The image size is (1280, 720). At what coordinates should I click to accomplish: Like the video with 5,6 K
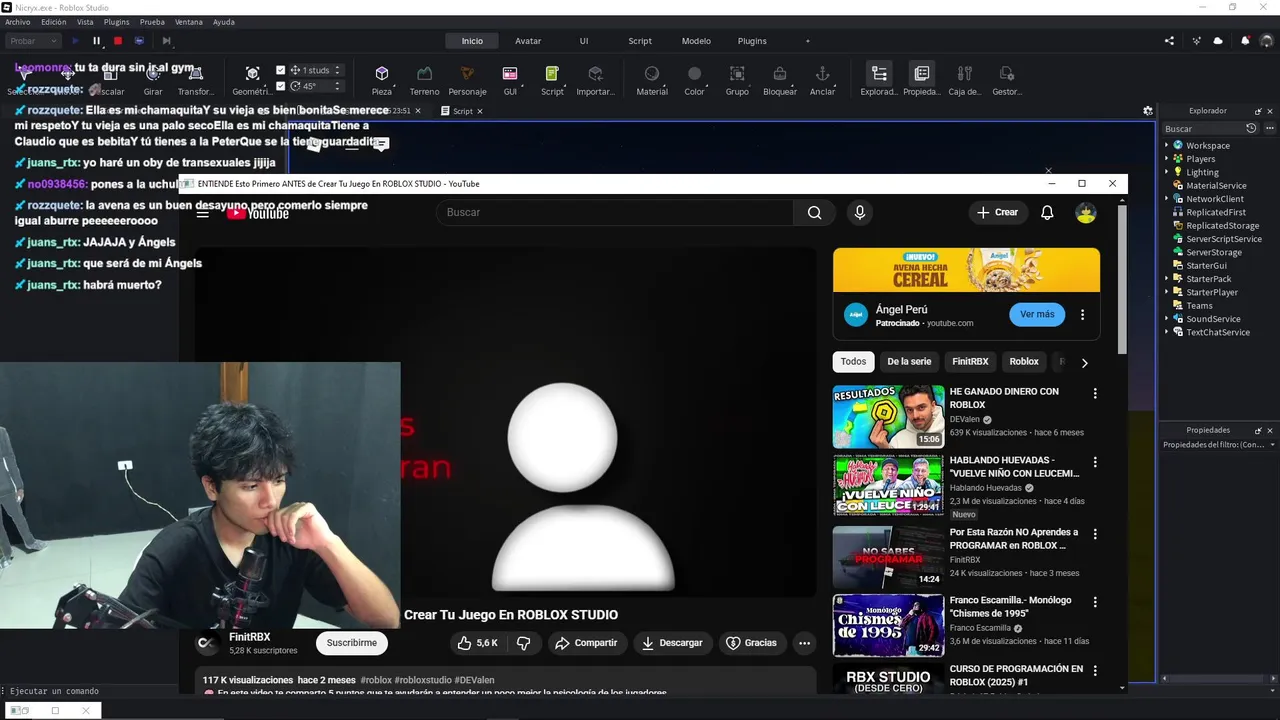477,643
